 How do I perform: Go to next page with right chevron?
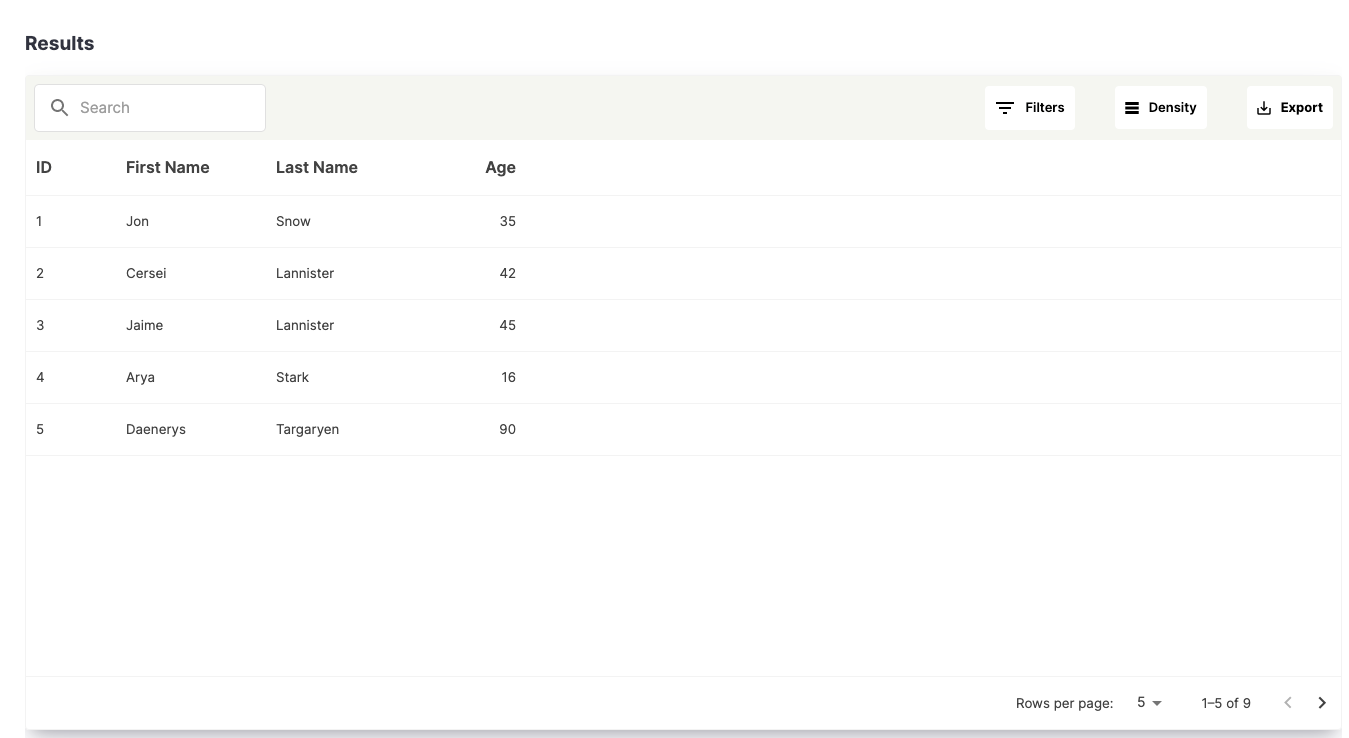click(x=1321, y=702)
